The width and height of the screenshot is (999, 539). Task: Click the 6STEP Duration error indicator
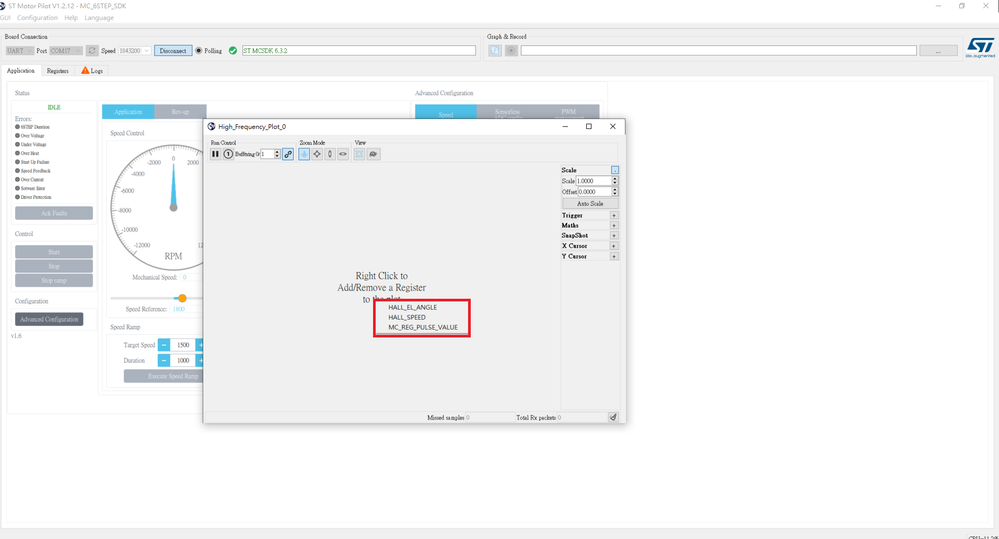17,127
